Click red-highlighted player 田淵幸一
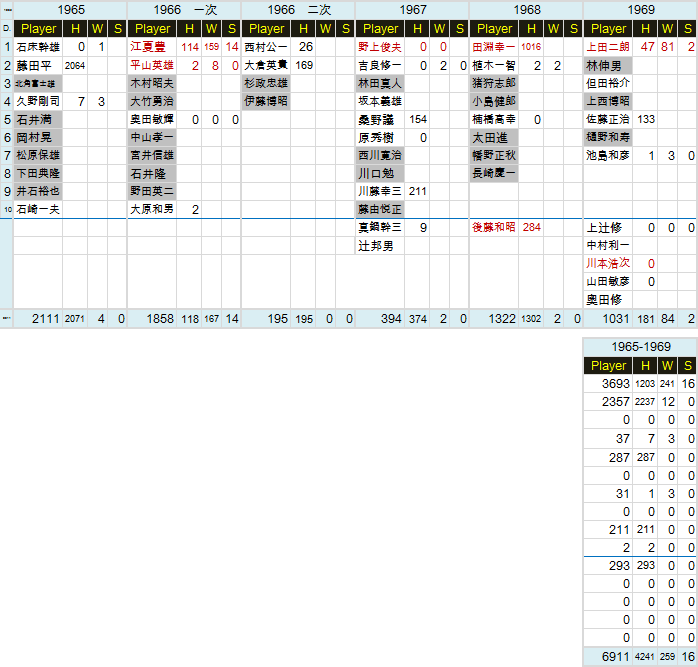Screen dimensions: 698x667 point(494,47)
